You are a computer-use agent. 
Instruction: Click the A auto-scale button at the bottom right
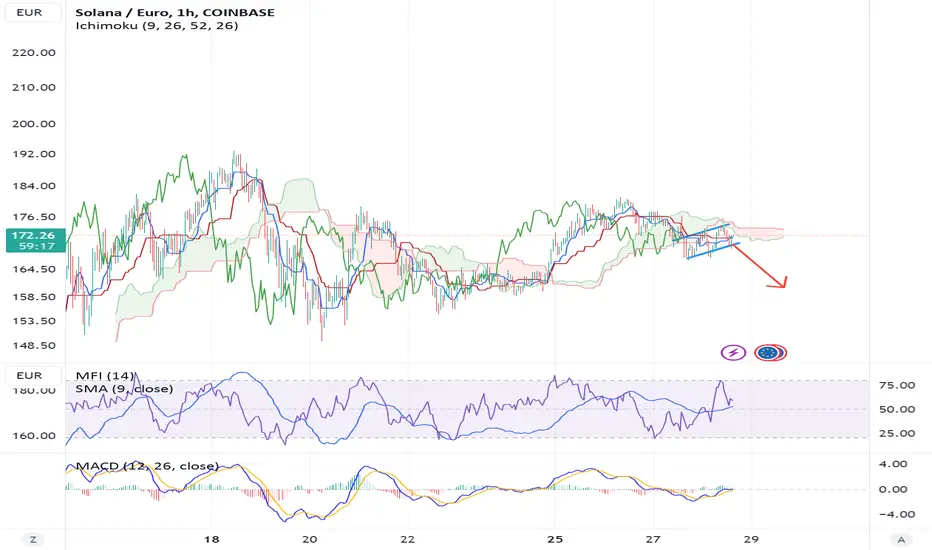click(x=901, y=539)
